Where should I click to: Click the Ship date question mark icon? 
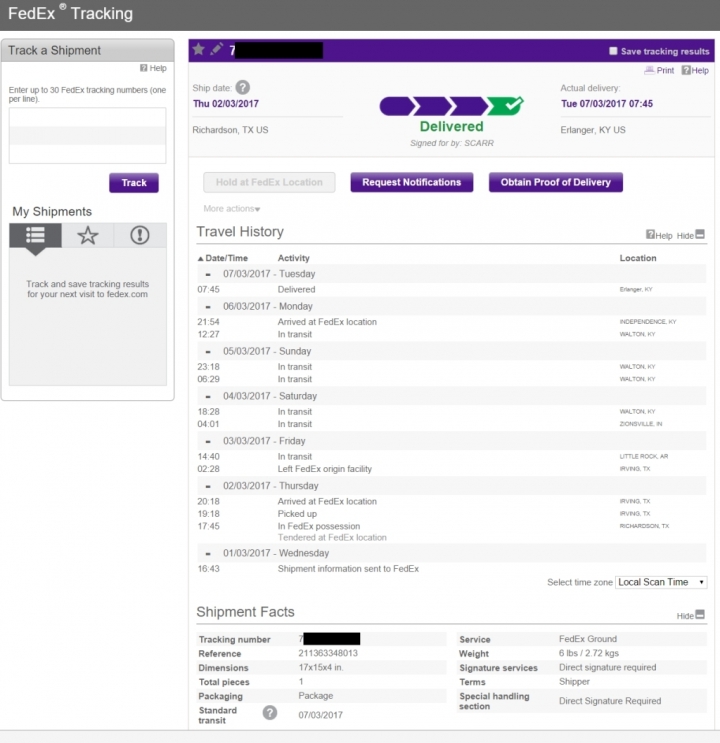(243, 88)
